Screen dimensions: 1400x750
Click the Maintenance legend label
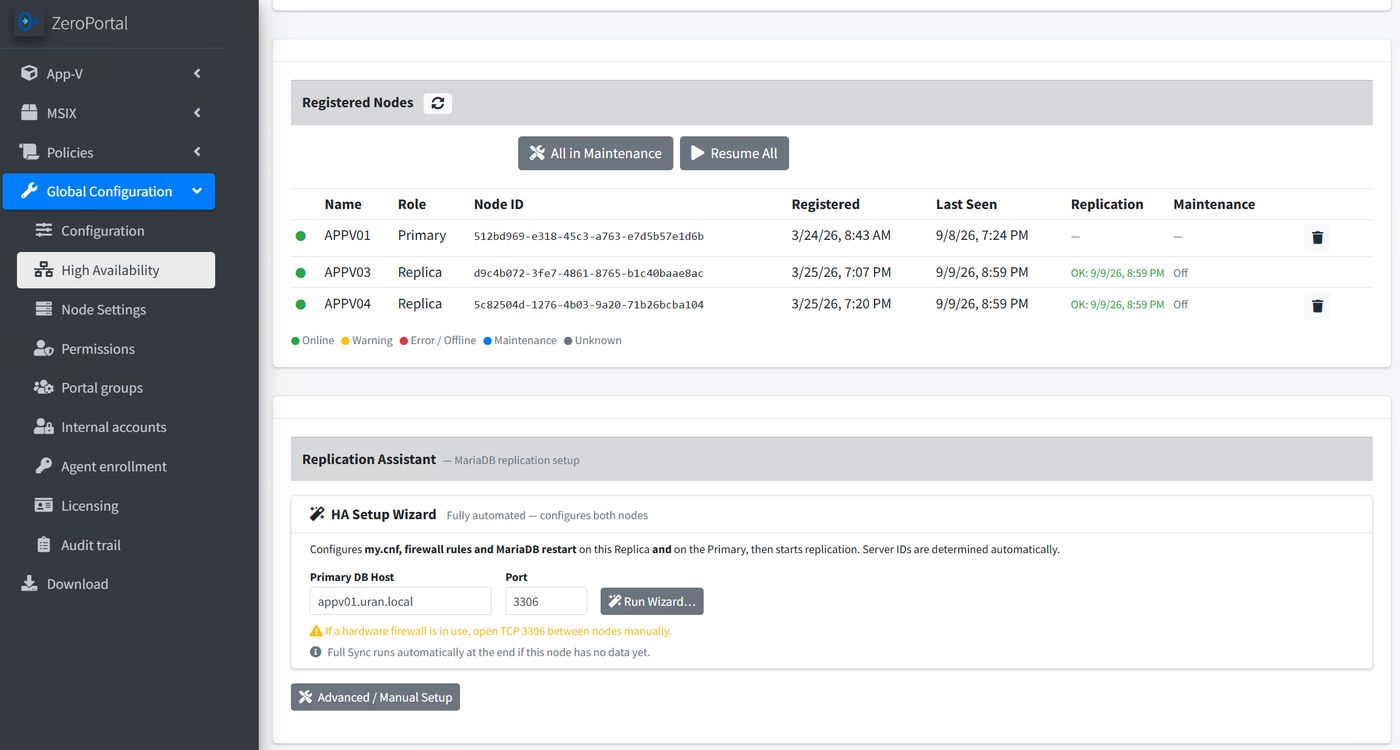pyautogui.click(x=525, y=341)
